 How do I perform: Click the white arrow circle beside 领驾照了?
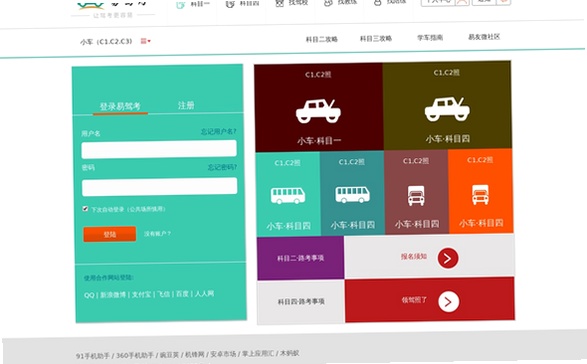pyautogui.click(x=448, y=301)
